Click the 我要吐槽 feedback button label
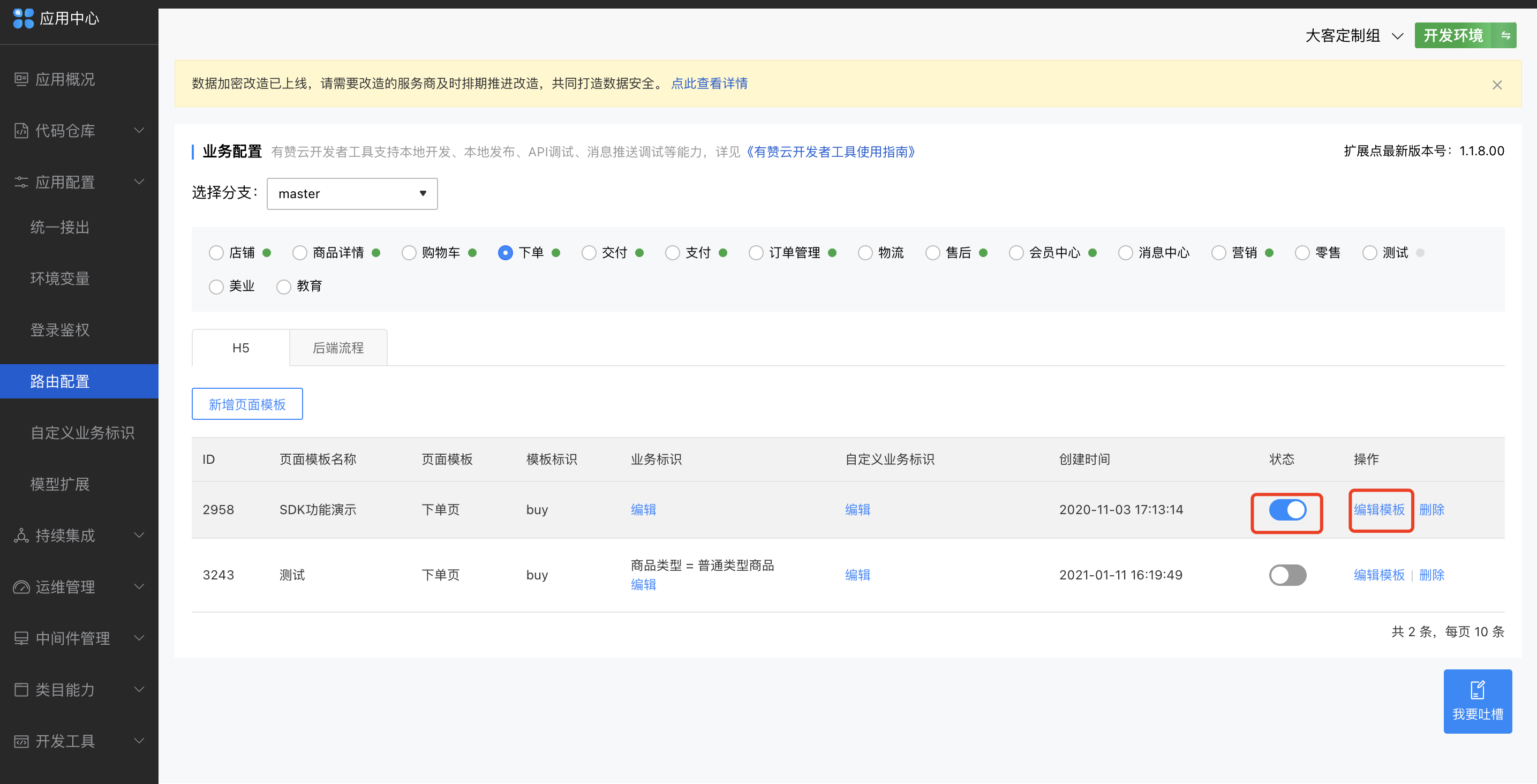 [x=1478, y=714]
